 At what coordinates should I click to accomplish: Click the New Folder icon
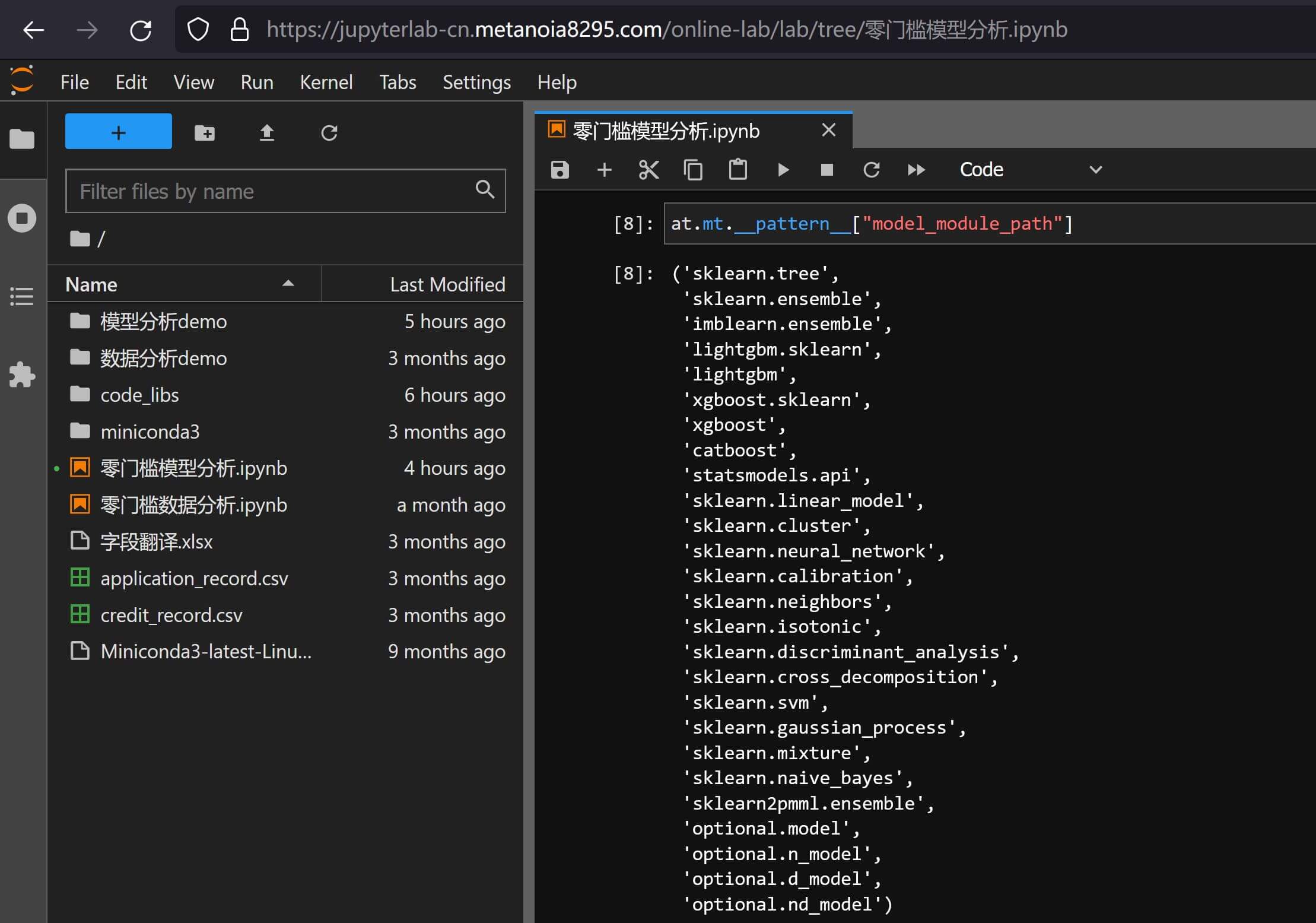[x=205, y=132]
